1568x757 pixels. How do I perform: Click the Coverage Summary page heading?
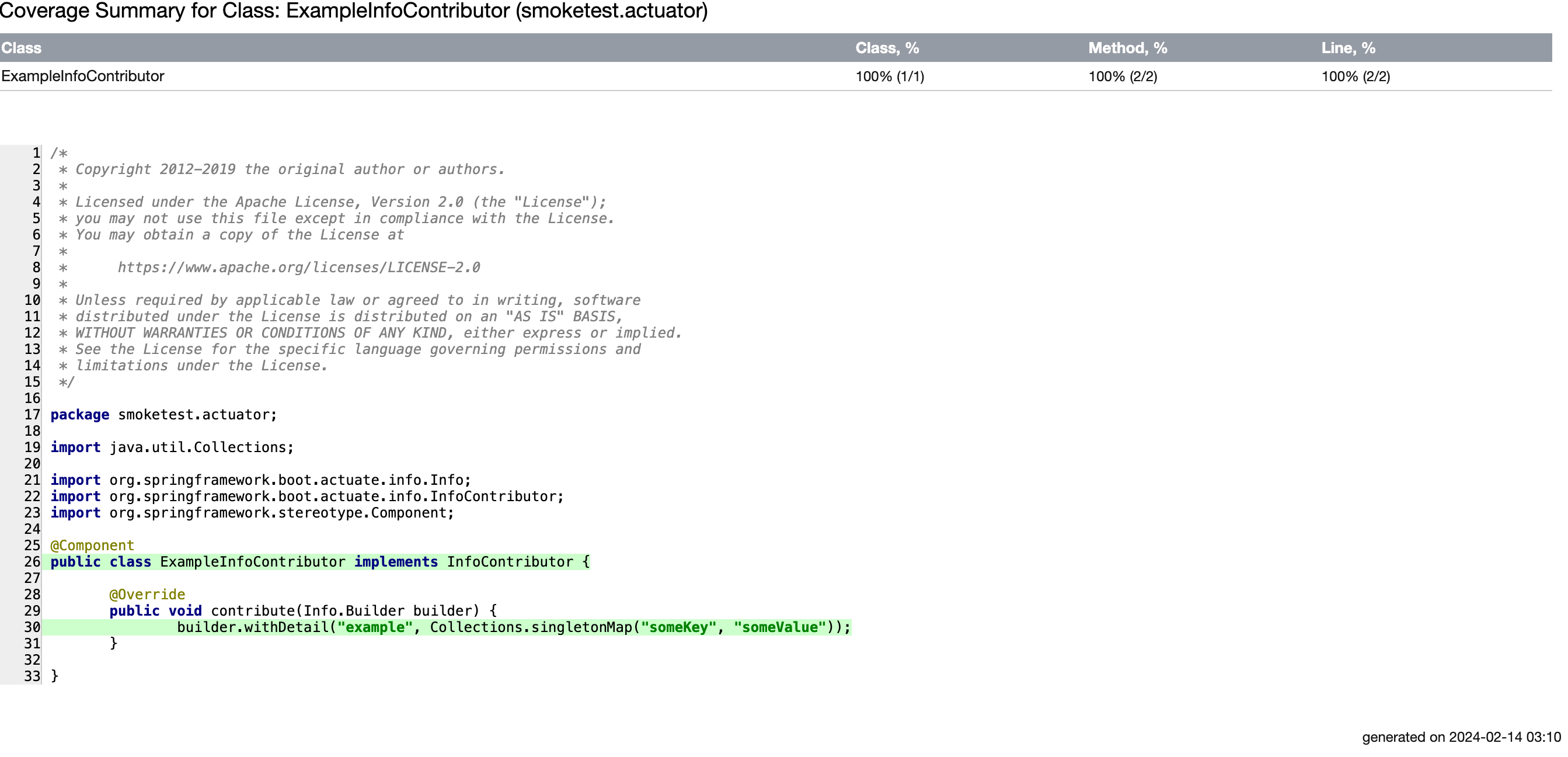[354, 11]
